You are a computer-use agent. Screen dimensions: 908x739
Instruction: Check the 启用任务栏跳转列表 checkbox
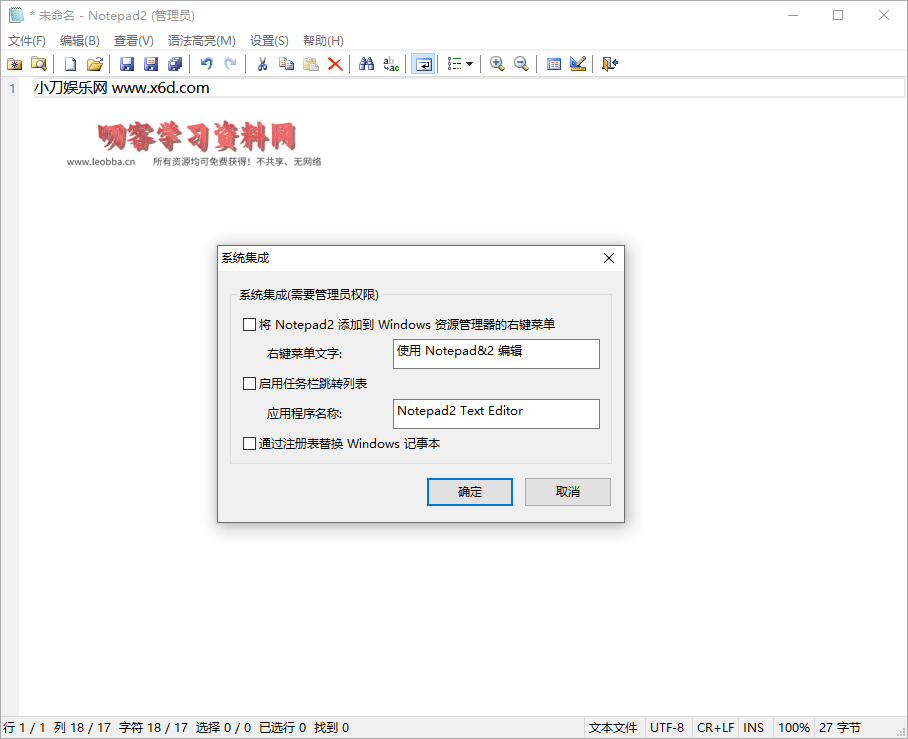[x=250, y=384]
